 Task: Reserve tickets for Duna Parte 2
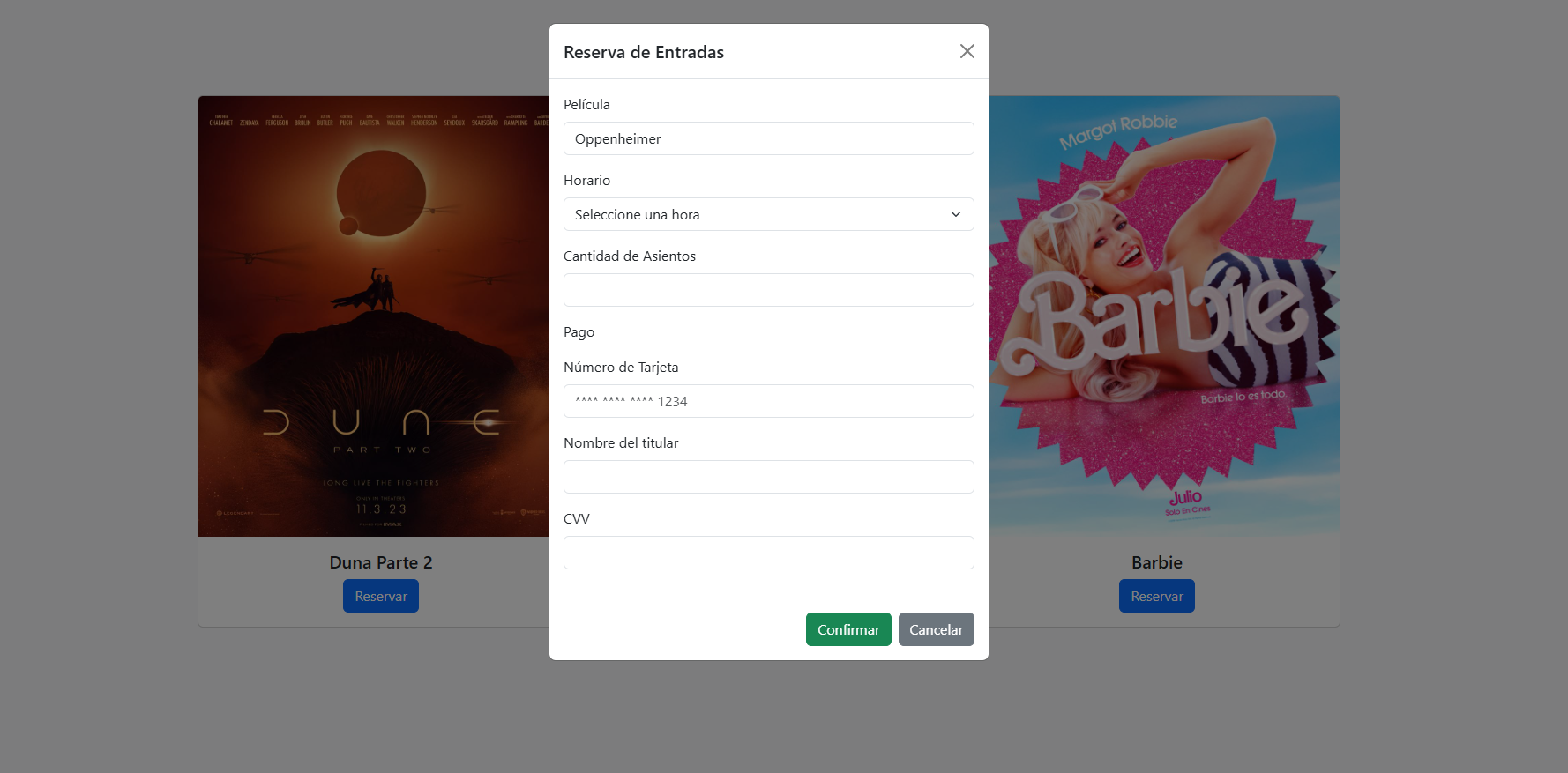click(x=380, y=596)
